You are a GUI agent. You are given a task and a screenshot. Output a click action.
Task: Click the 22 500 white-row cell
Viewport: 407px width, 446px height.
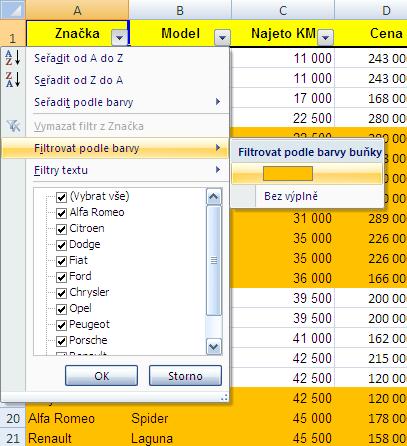(283, 118)
